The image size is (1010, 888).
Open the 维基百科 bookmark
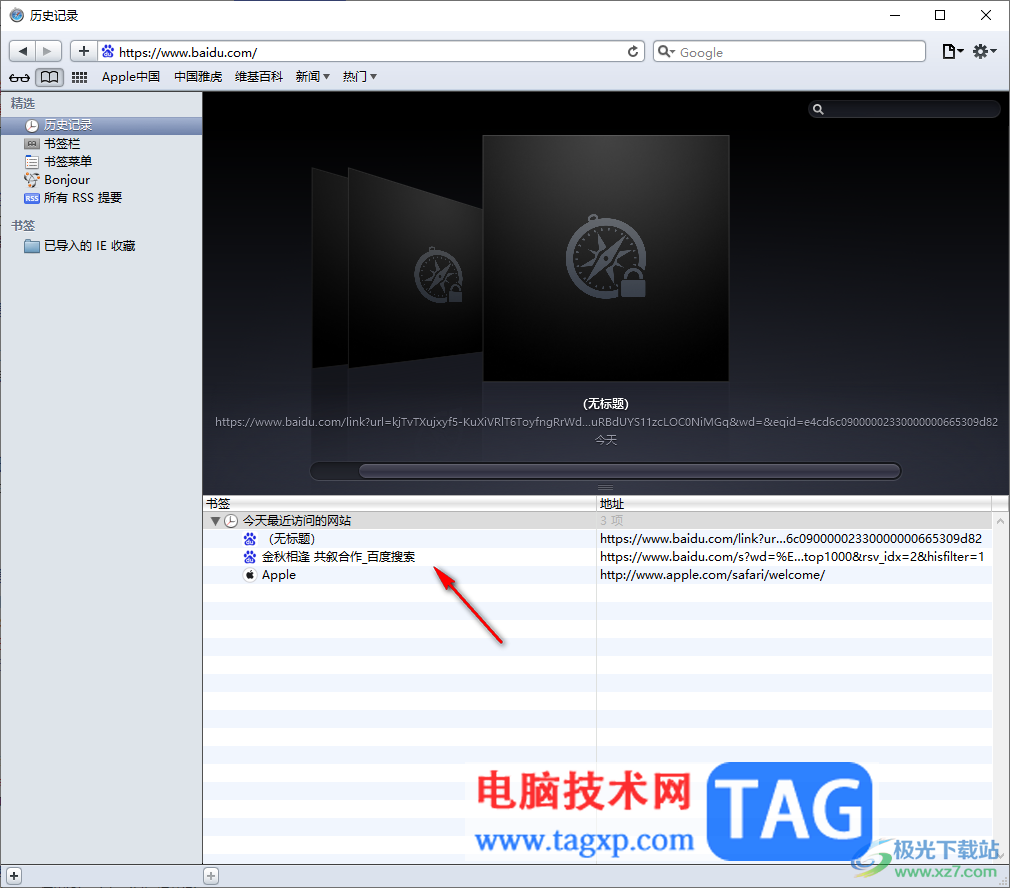(x=258, y=77)
